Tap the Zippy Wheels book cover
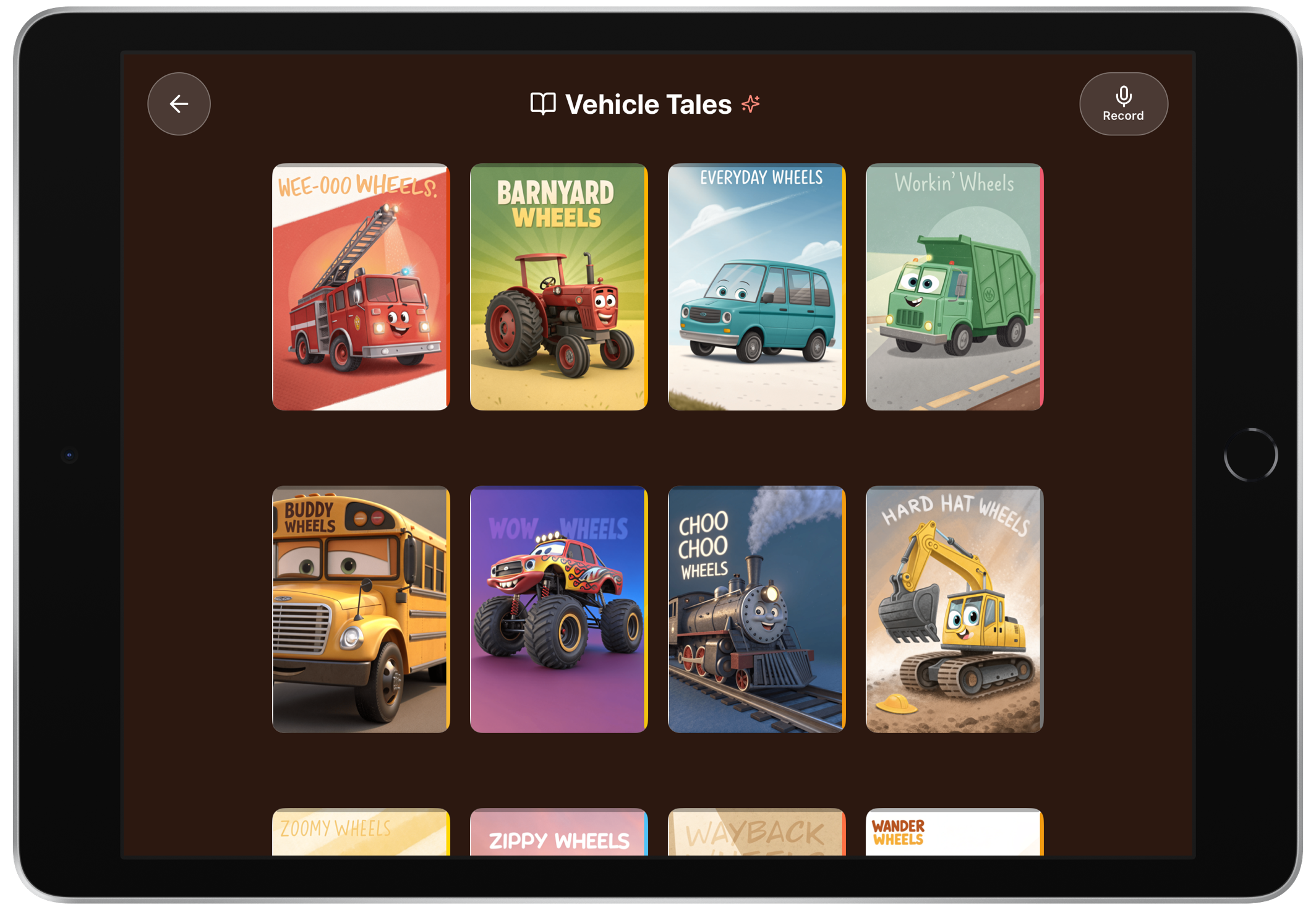1316x910 pixels. pos(558,832)
